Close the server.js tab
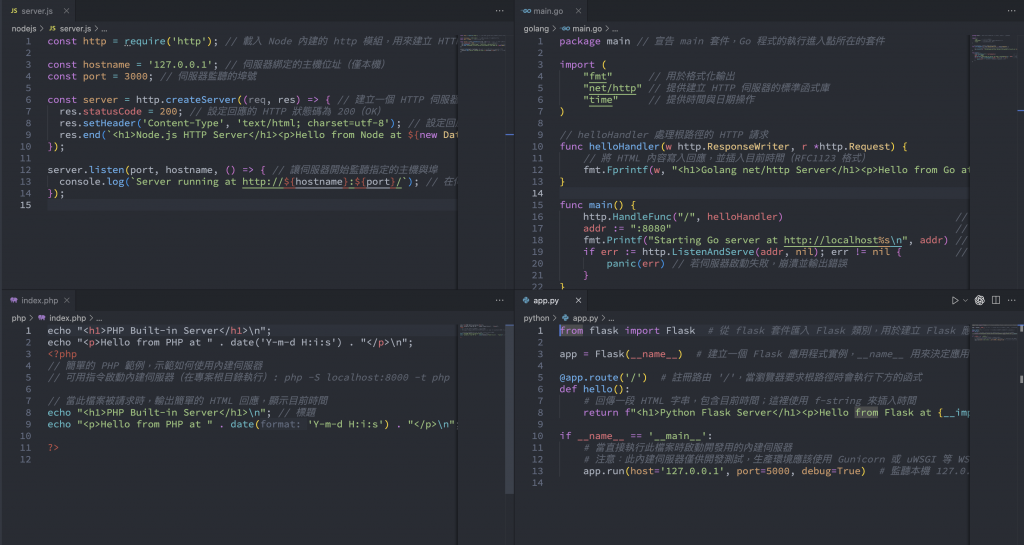 pos(67,11)
